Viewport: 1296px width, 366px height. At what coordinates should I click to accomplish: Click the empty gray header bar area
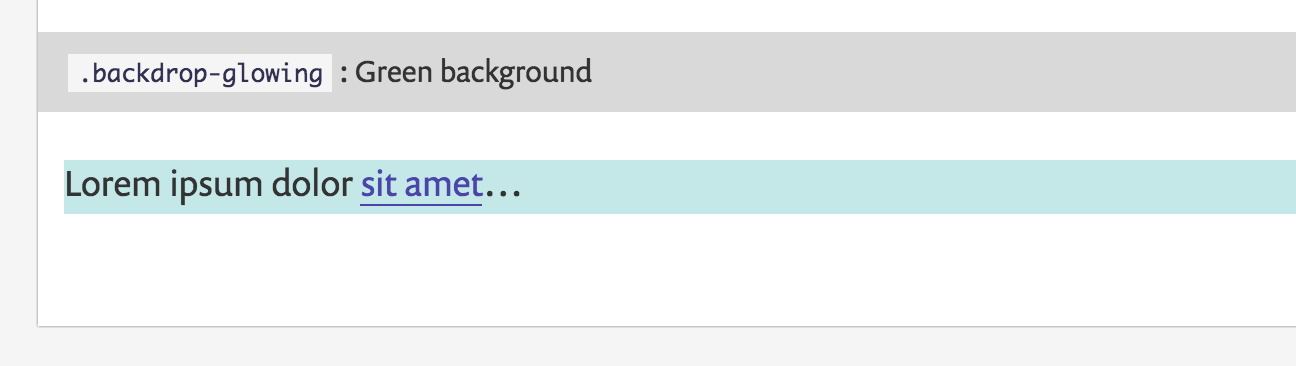pyautogui.click(x=940, y=72)
